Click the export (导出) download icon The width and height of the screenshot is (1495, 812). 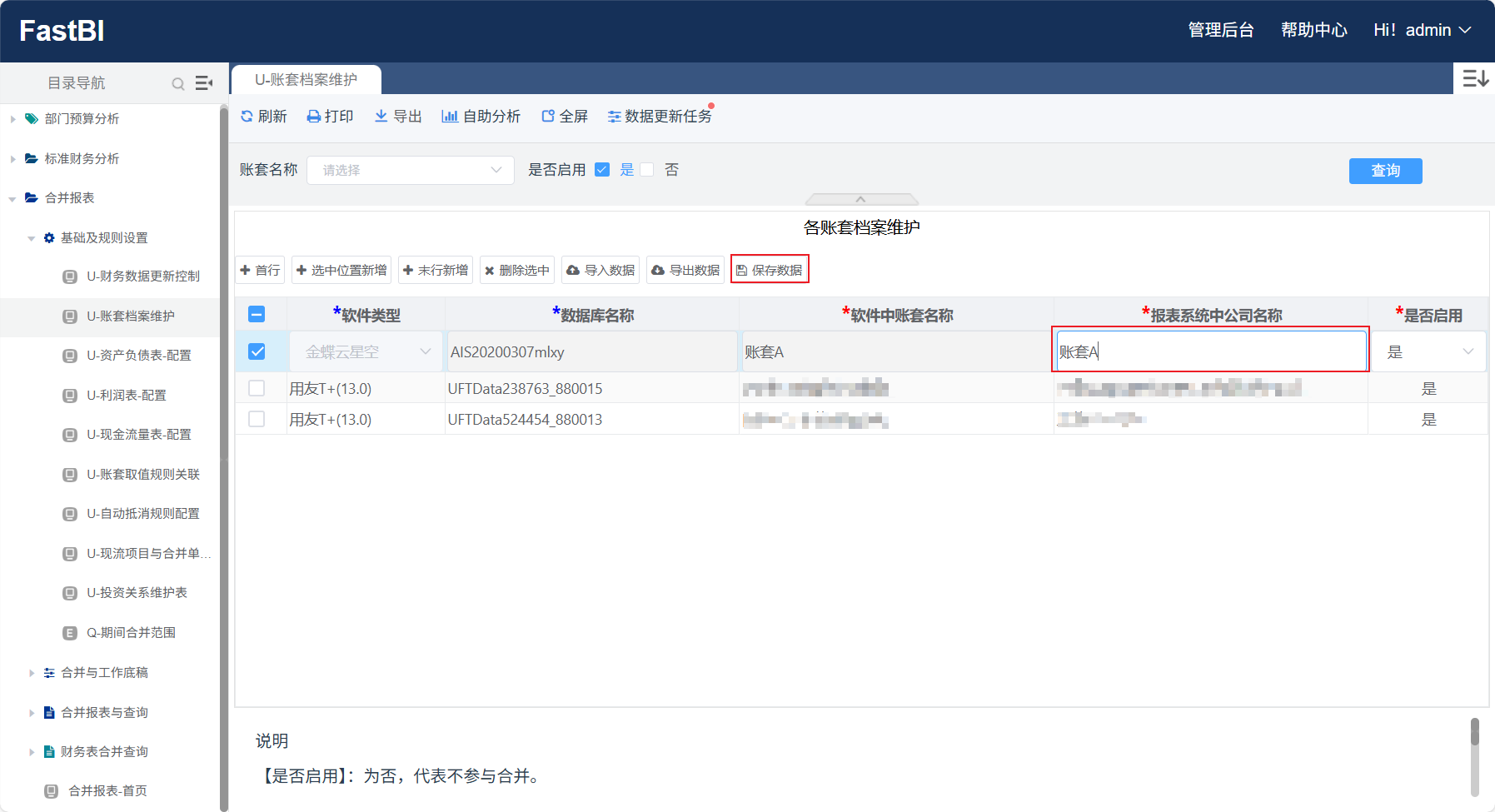point(381,116)
